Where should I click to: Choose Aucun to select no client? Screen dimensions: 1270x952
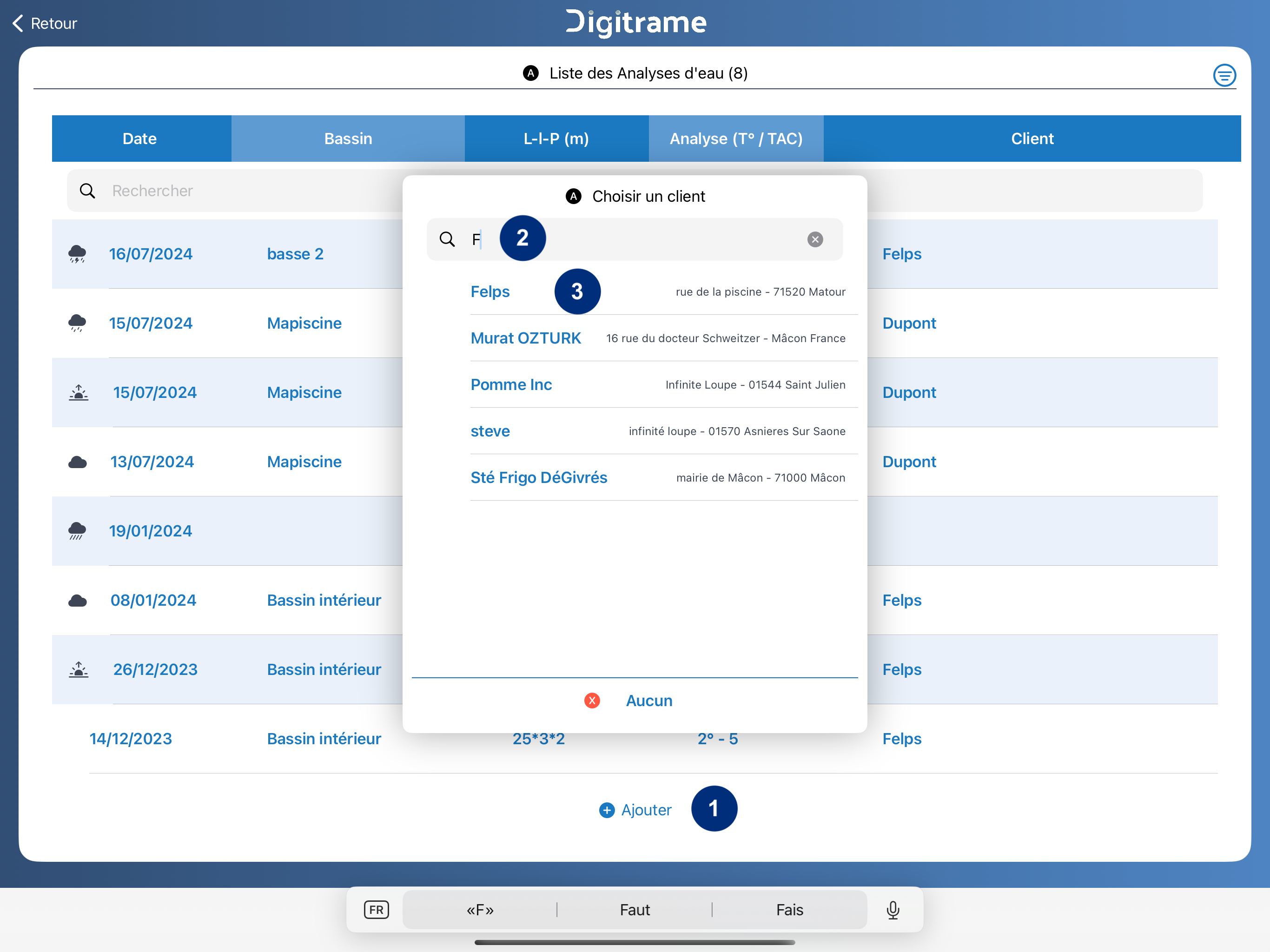point(649,701)
